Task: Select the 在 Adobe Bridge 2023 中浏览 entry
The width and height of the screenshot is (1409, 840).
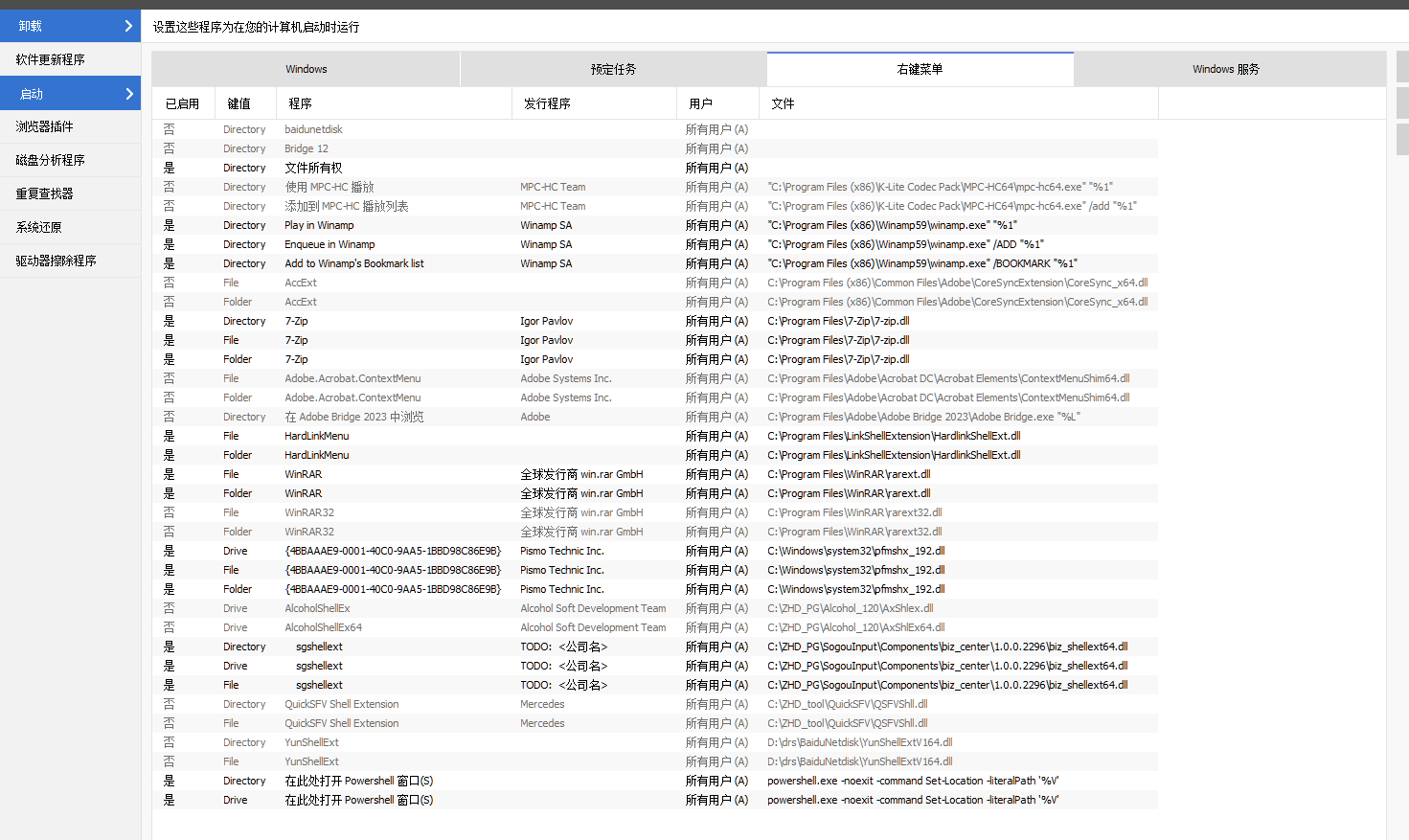Action: (353, 417)
